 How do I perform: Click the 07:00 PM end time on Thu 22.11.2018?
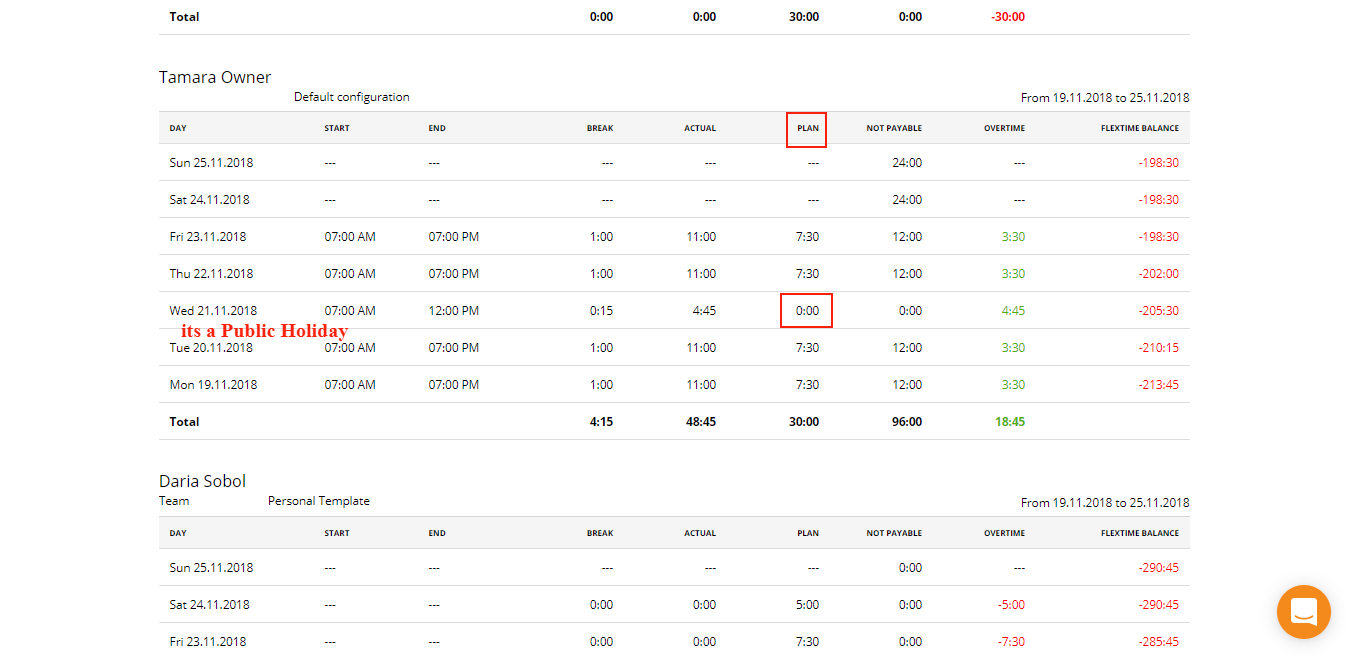click(454, 273)
